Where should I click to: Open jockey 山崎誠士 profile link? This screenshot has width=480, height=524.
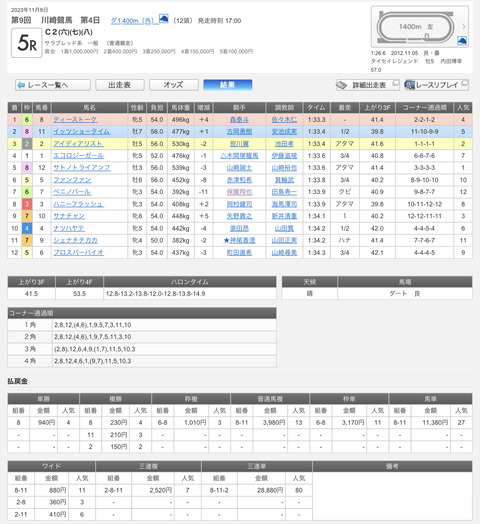point(239,168)
